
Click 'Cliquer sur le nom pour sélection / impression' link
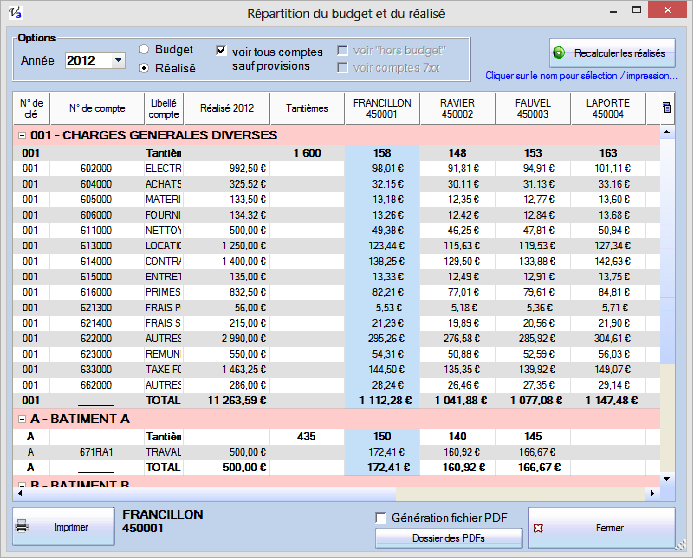(581, 76)
